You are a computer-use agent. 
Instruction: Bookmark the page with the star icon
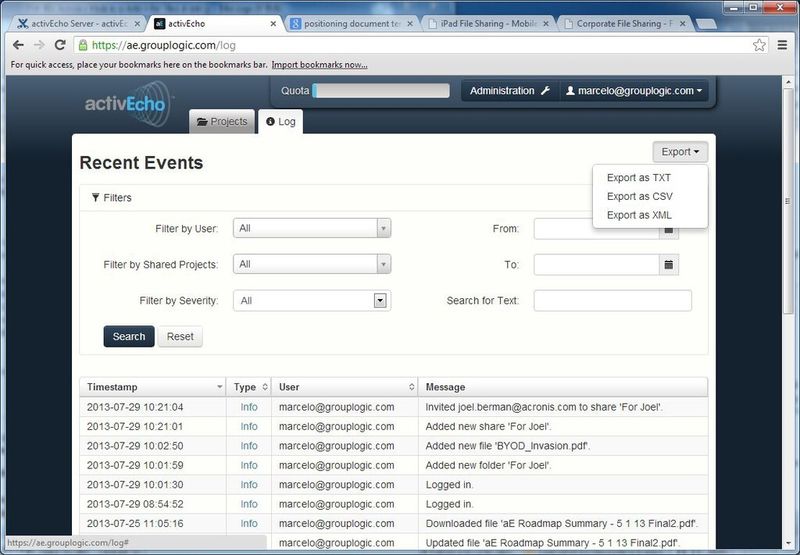[759, 45]
